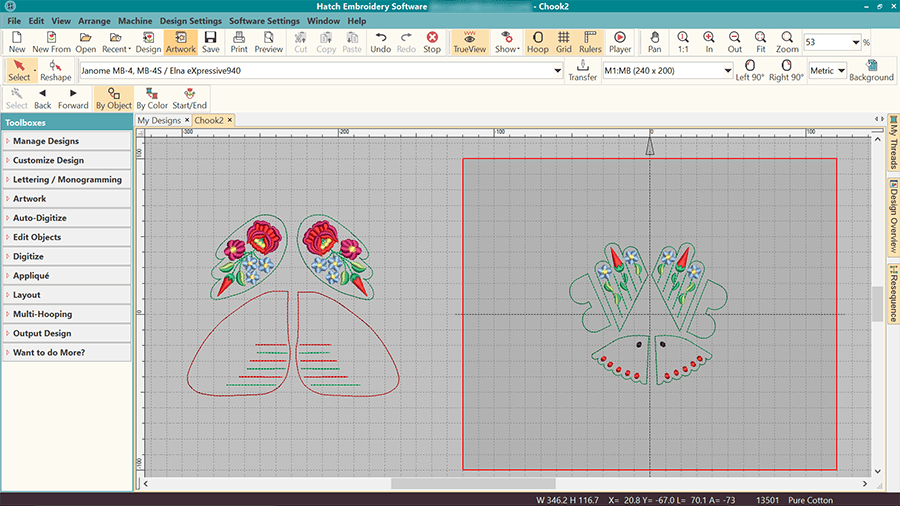Click the Zoom Fit icon
Viewport: 900px width, 506px height.
click(760, 41)
